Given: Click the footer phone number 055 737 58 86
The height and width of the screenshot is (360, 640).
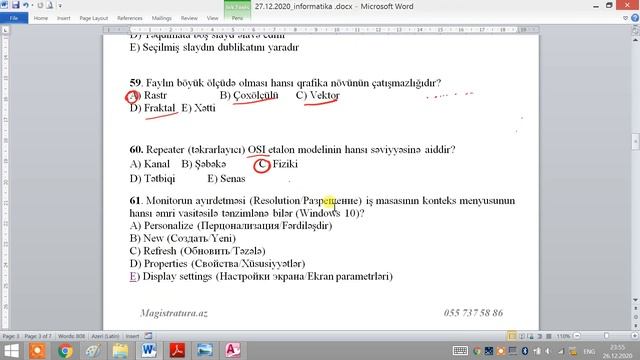Looking at the screenshot, I should coord(473,313).
